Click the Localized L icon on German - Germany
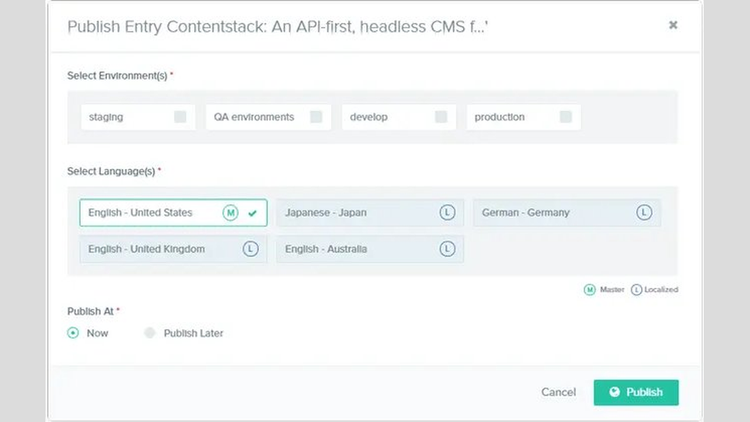750x422 pixels. pos(644,212)
